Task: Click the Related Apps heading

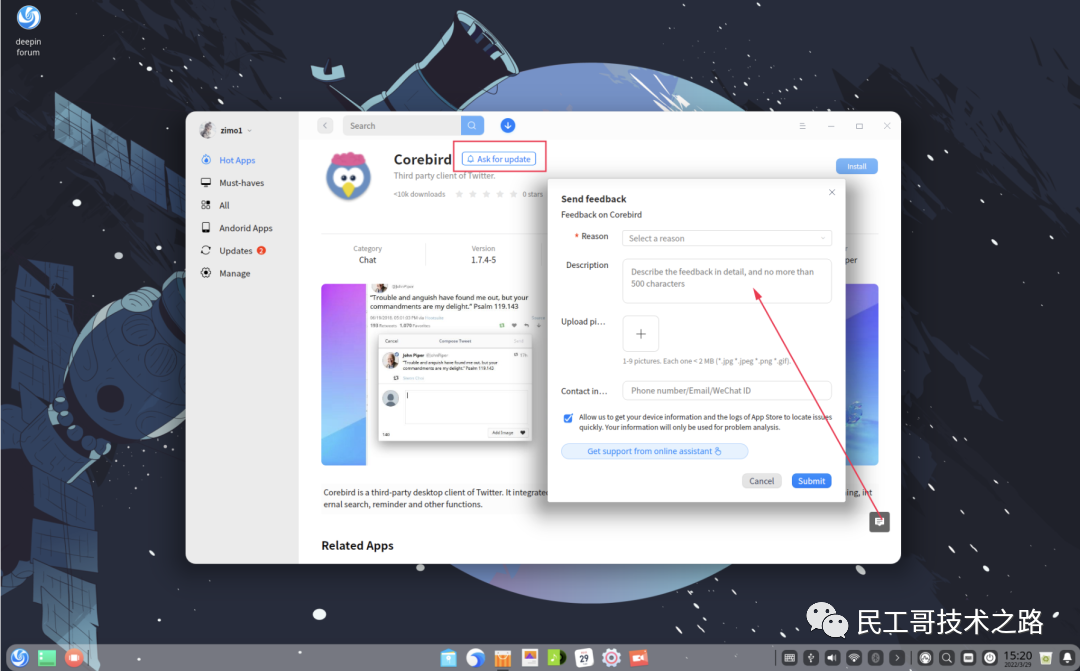Action: click(x=357, y=546)
